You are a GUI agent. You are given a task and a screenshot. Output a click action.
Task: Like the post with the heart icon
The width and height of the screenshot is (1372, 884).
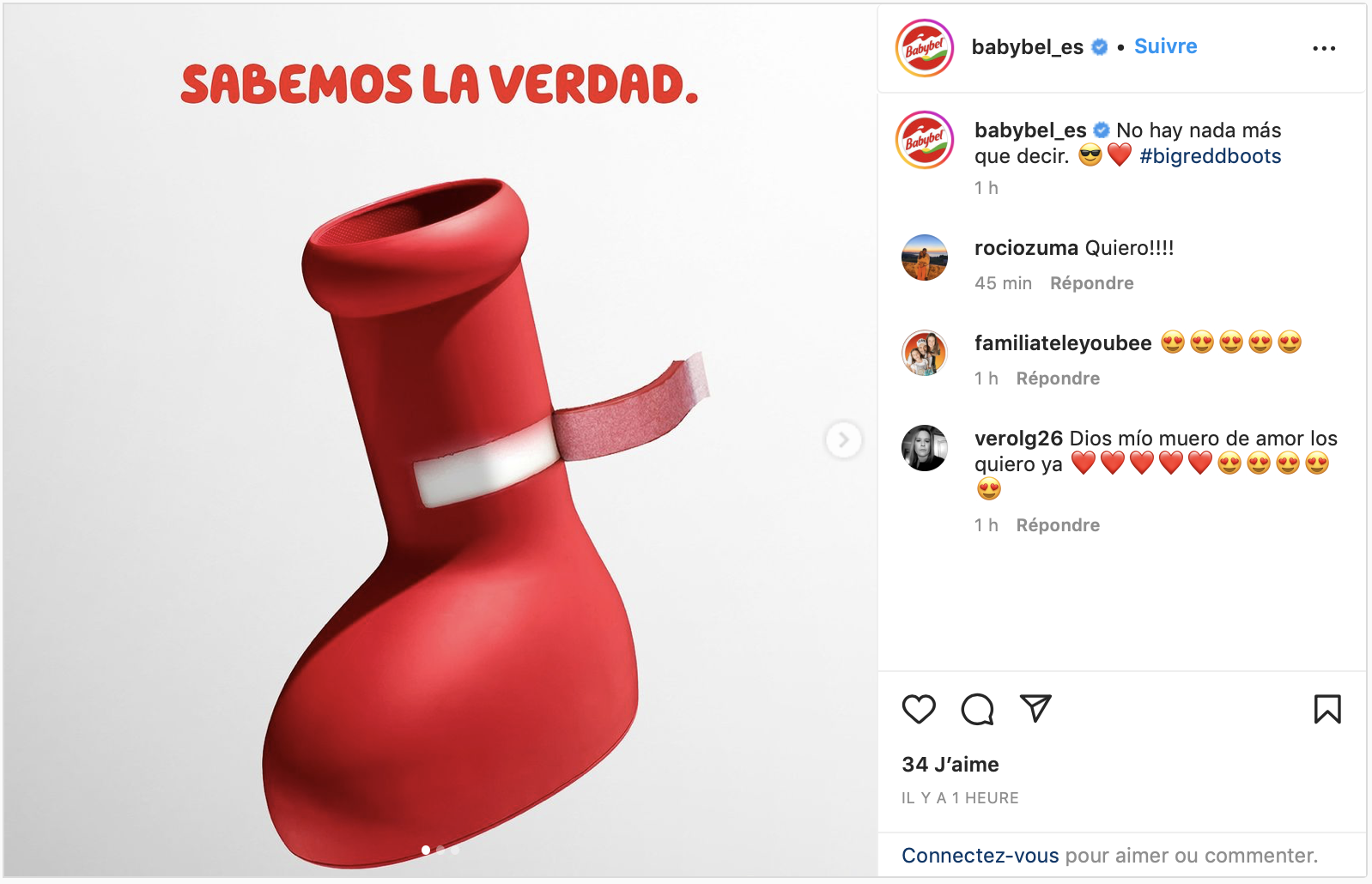919,709
